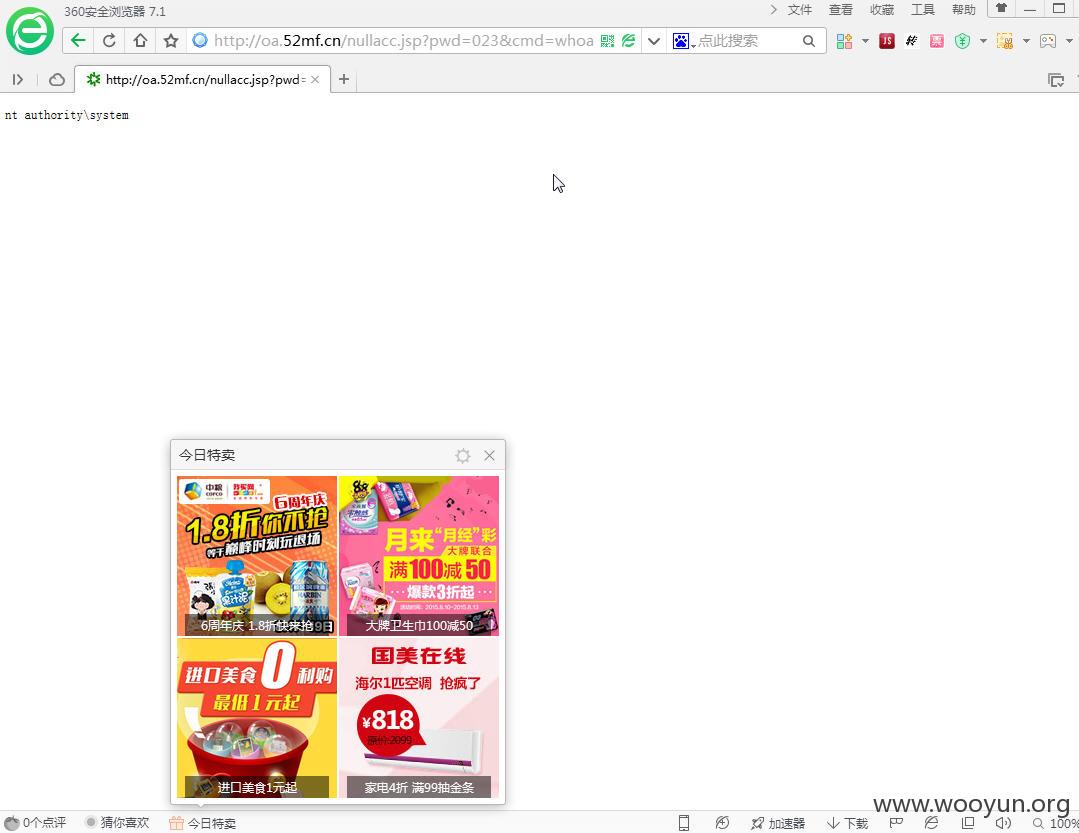Open the 下载 downloads manager
Viewport: 1079px width, 833px height.
coord(848,823)
